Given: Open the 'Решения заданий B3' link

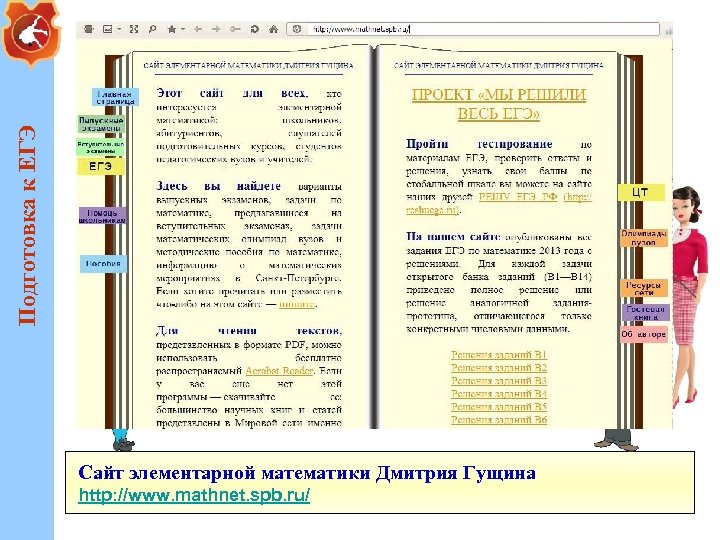Looking at the screenshot, I should pos(499,381).
